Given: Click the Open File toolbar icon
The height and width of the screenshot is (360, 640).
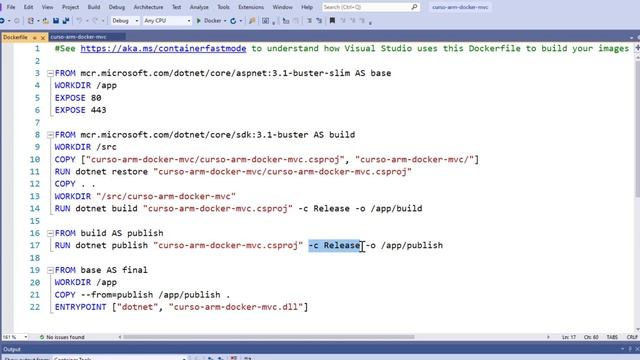Looking at the screenshot, I should tap(45, 21).
